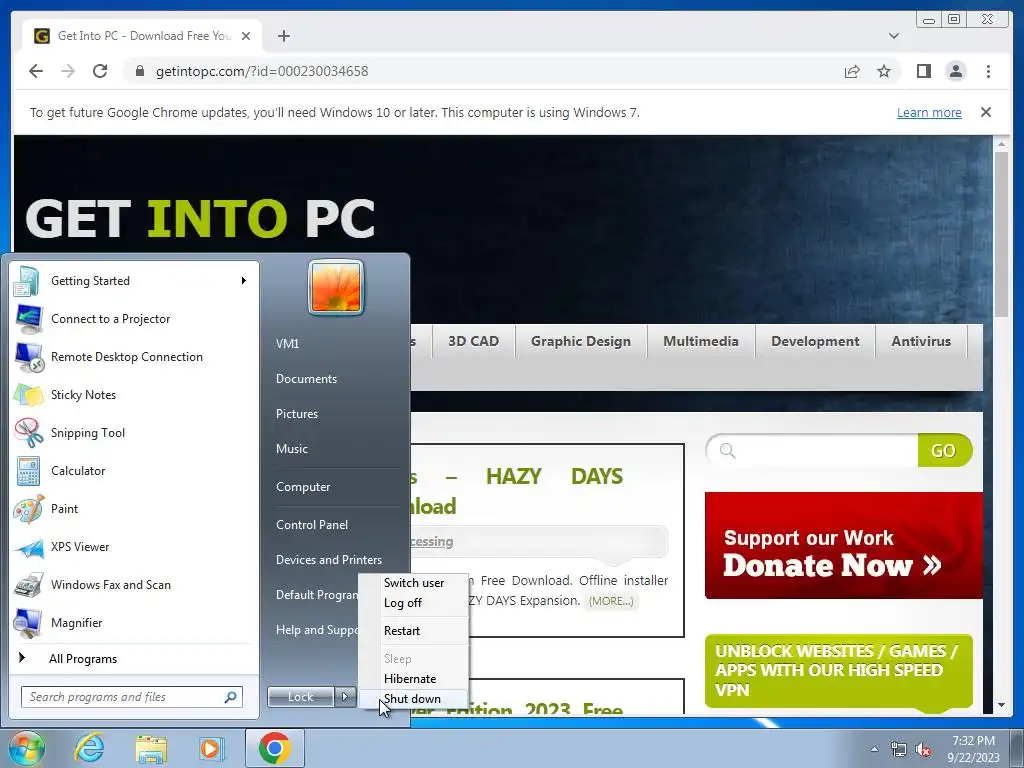This screenshot has width=1024, height=768.
Task: Share this page icon
Action: 852,71
